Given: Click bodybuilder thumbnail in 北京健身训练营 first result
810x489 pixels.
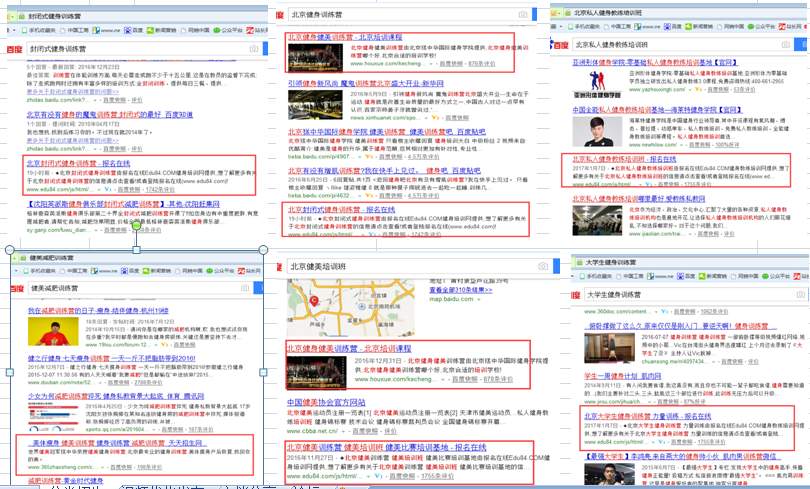Looking at the screenshot, I should click(315, 57).
